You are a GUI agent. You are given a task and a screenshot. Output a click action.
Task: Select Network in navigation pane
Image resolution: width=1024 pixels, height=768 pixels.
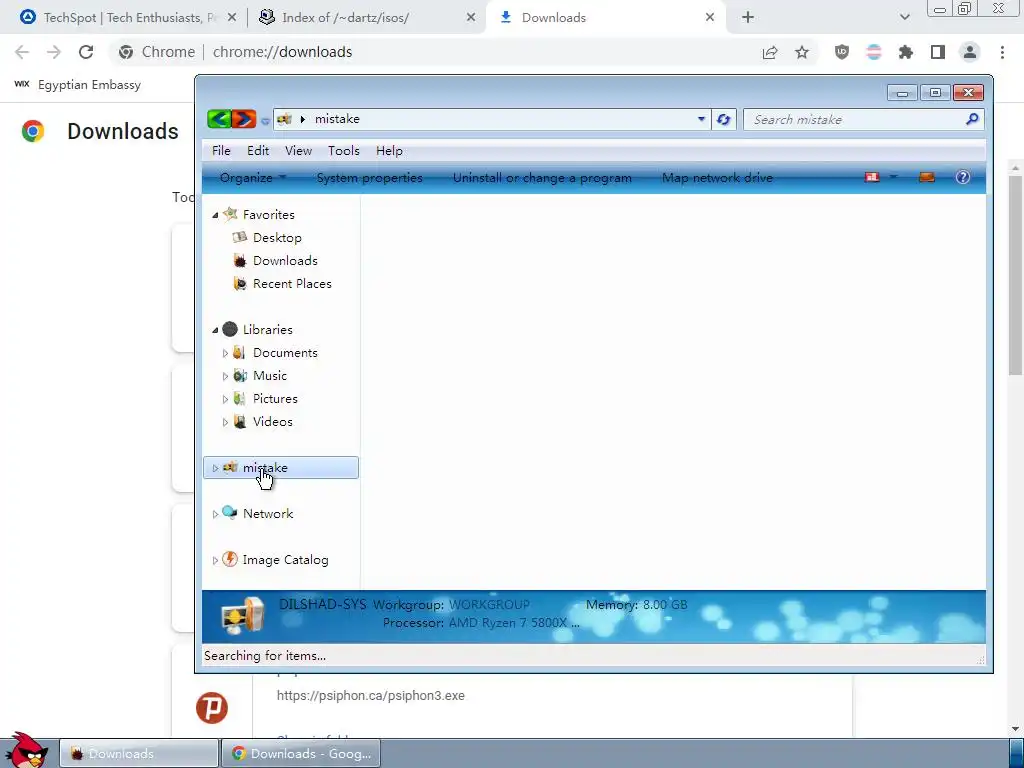(268, 513)
